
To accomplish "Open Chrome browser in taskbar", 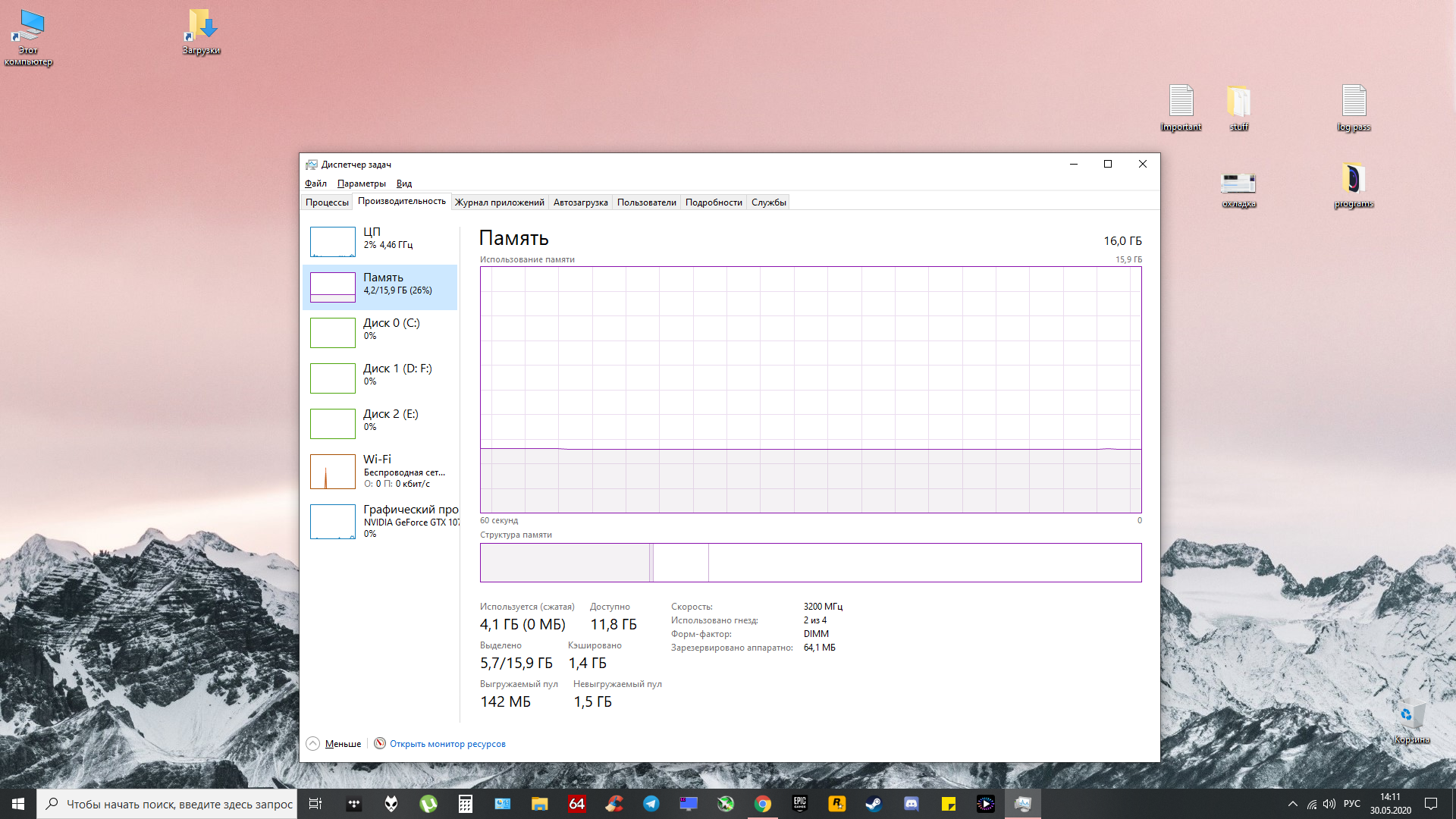I will pyautogui.click(x=762, y=804).
